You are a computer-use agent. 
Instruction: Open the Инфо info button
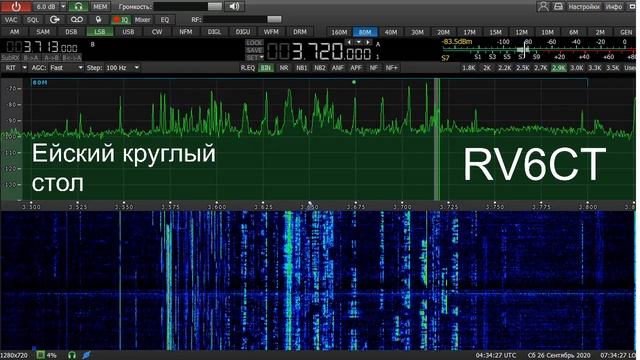pyautogui.click(x=613, y=7)
